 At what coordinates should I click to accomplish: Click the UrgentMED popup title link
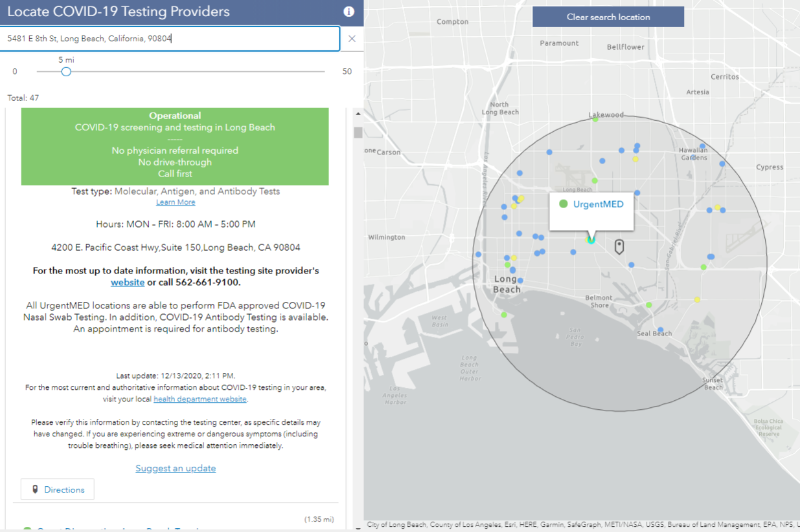pyautogui.click(x=598, y=204)
